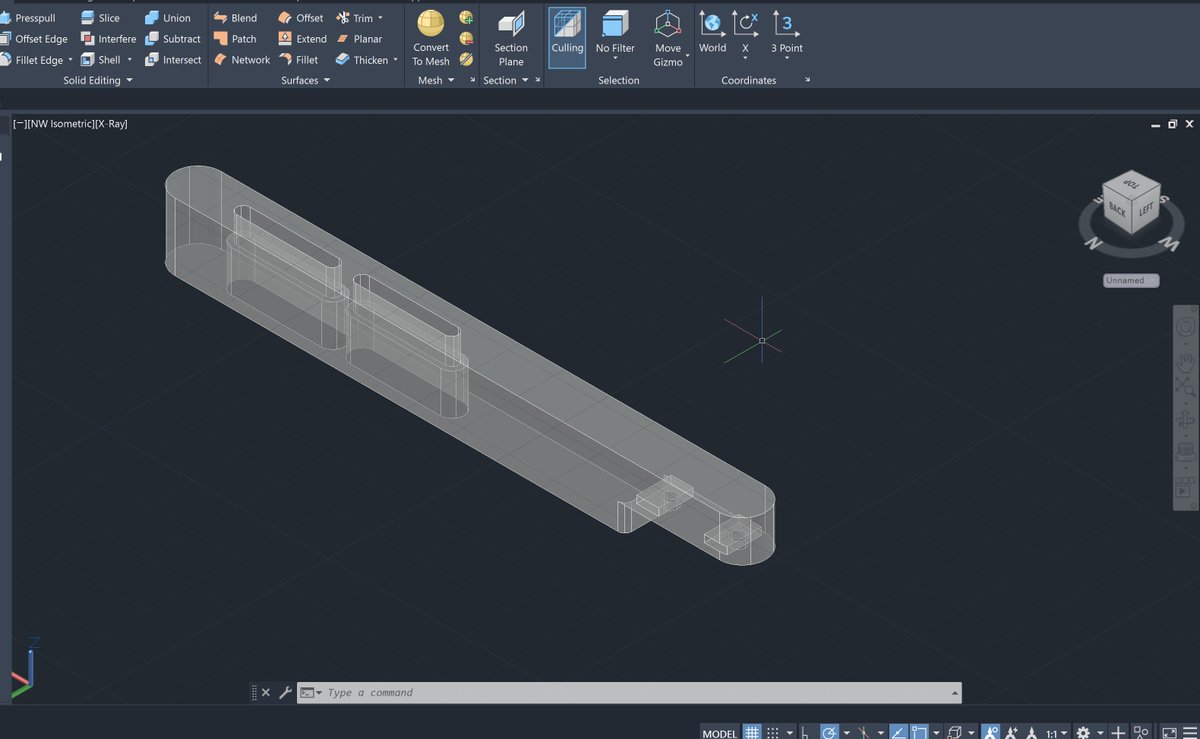The width and height of the screenshot is (1200, 739).
Task: Choose the Offset Edge tool
Action: tap(34, 39)
